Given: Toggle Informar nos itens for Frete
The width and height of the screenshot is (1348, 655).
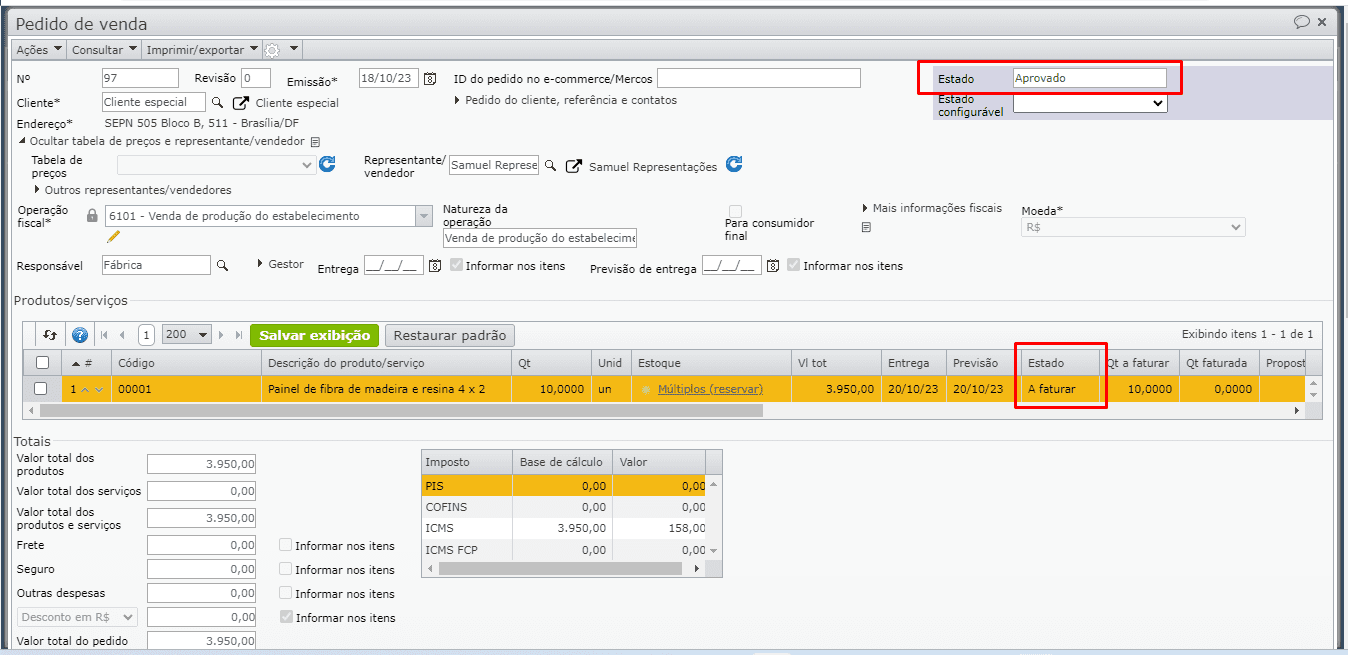Looking at the screenshot, I should pyautogui.click(x=285, y=545).
